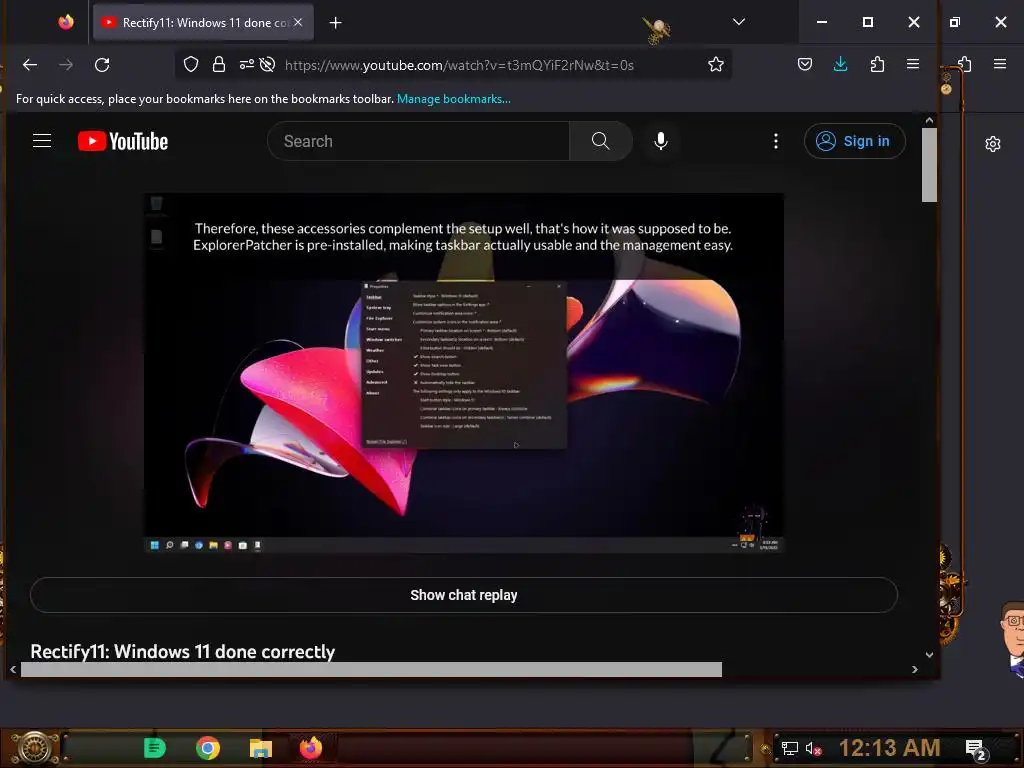The width and height of the screenshot is (1024, 768).
Task: Click the Rectify11: Windows 11 done correctly title
Action: tap(183, 652)
